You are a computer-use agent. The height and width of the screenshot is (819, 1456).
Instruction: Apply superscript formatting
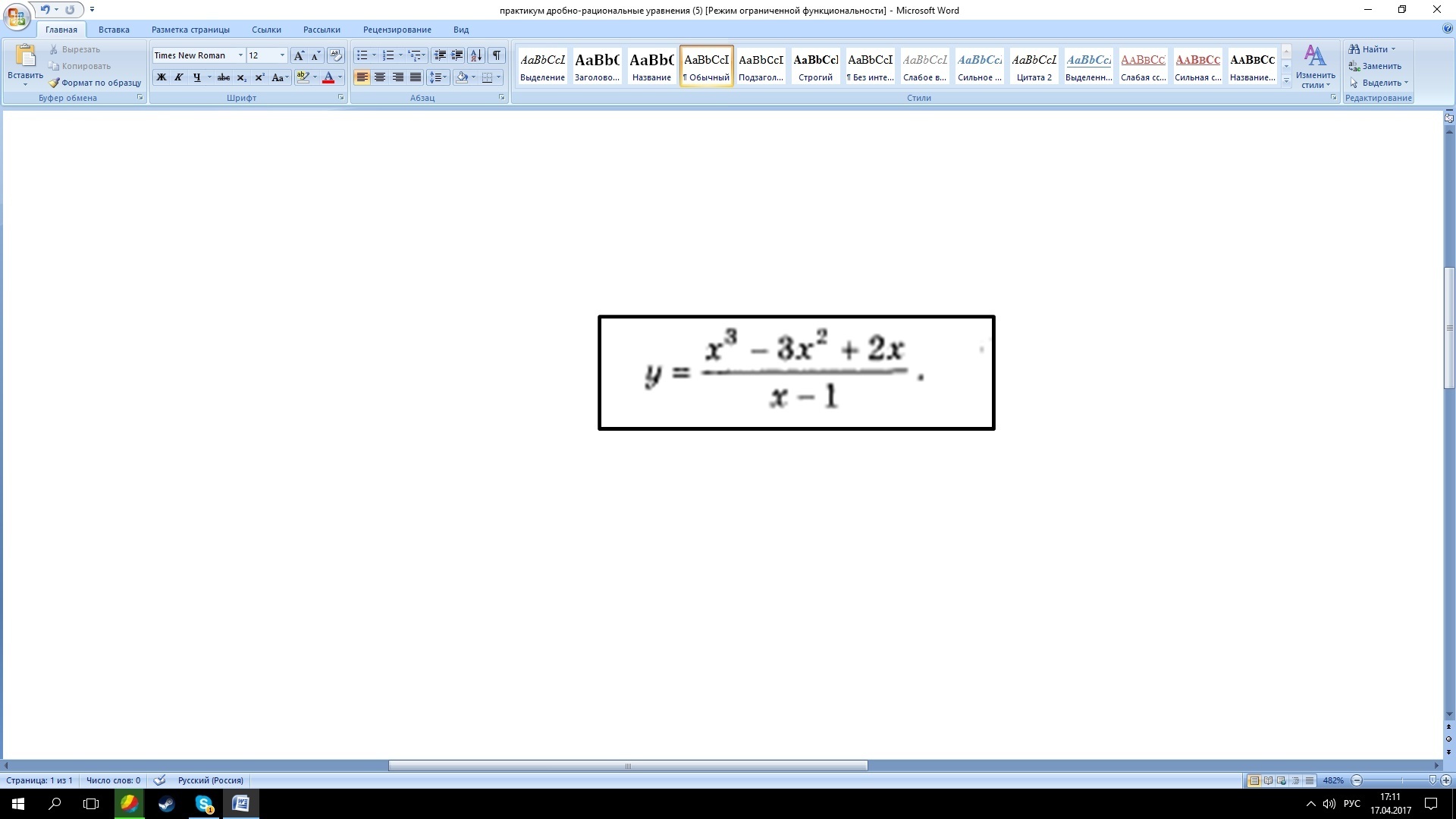pos(259,77)
